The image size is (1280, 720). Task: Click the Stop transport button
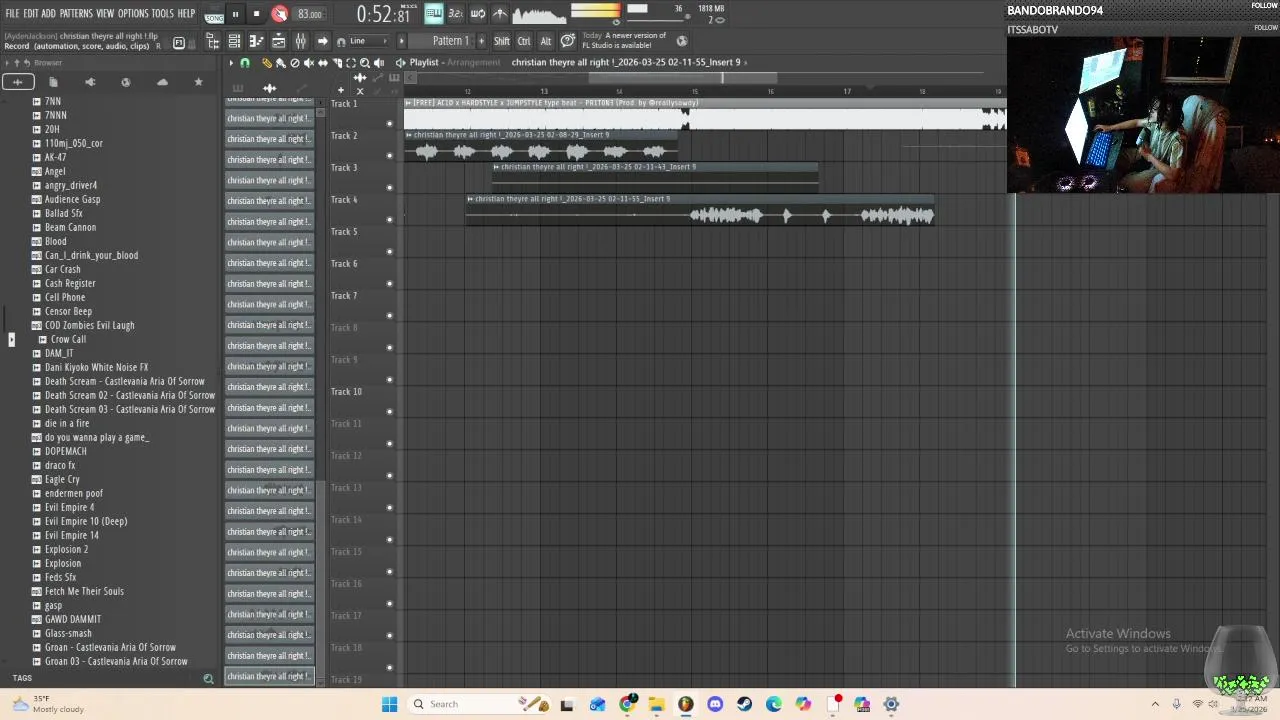coord(256,14)
